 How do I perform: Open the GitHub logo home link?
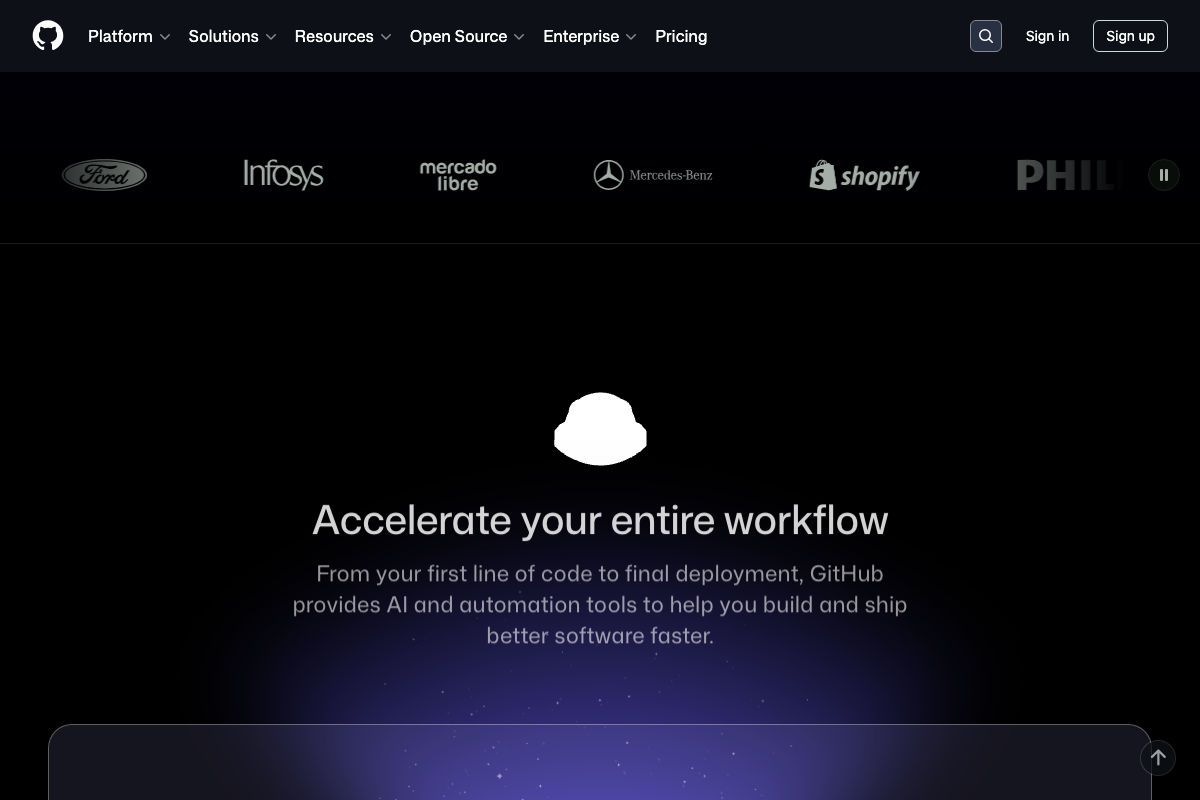(48, 36)
